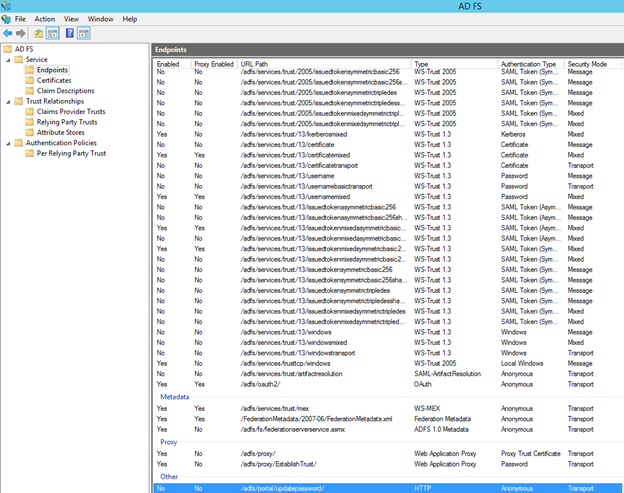
Task: Collapse the Service tree node
Action: pyautogui.click(x=7, y=60)
